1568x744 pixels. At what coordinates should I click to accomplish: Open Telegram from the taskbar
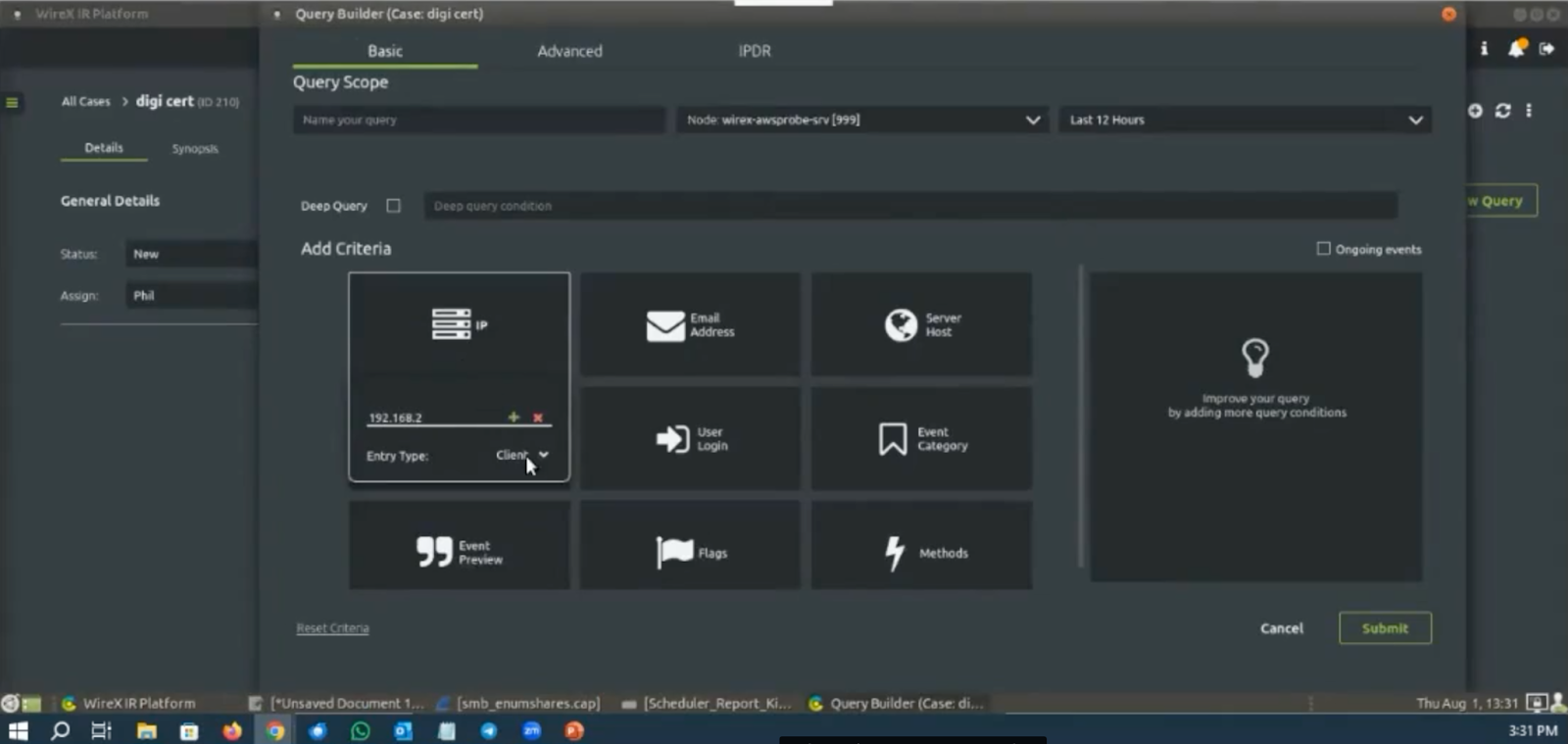488,730
